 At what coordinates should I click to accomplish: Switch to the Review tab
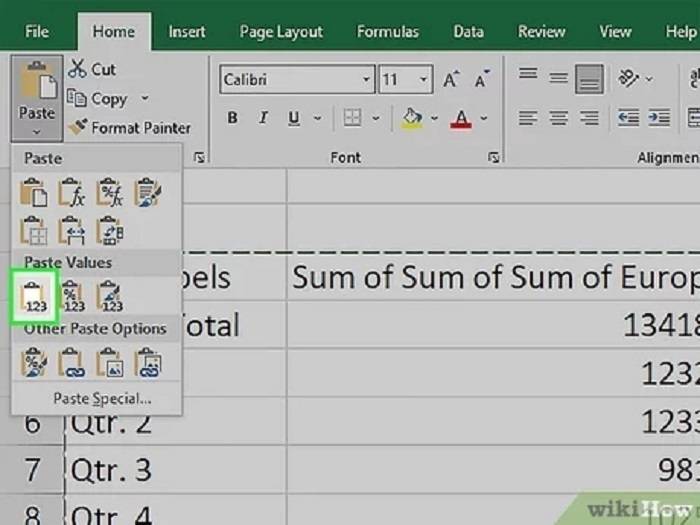point(541,32)
